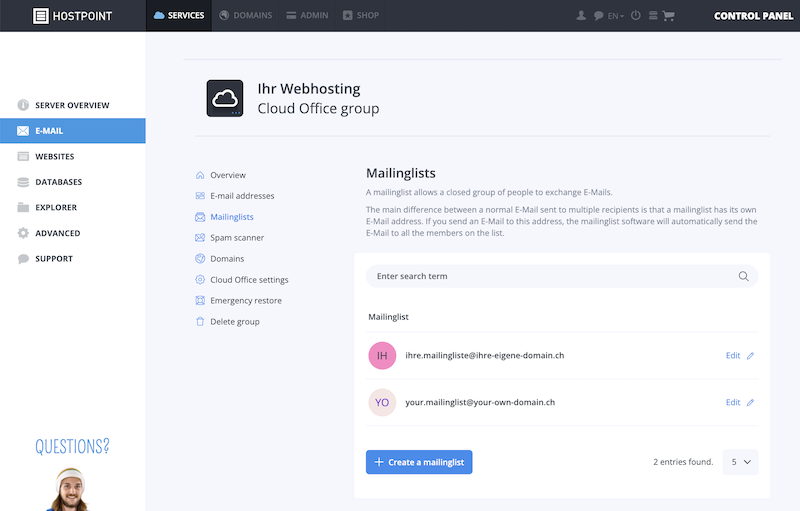Click the Explorer folder icon
This screenshot has width=800, height=511.
[23, 207]
